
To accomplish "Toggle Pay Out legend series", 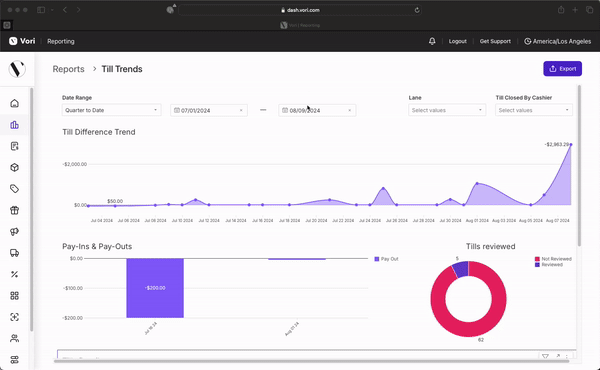I will pos(386,259).
